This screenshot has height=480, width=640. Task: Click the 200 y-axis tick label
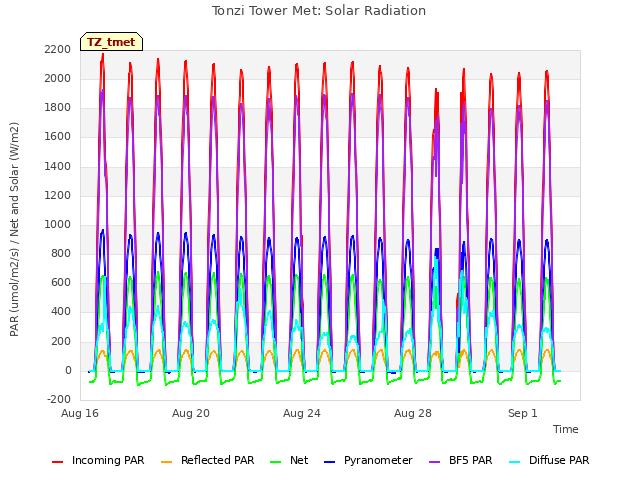[x=61, y=341]
